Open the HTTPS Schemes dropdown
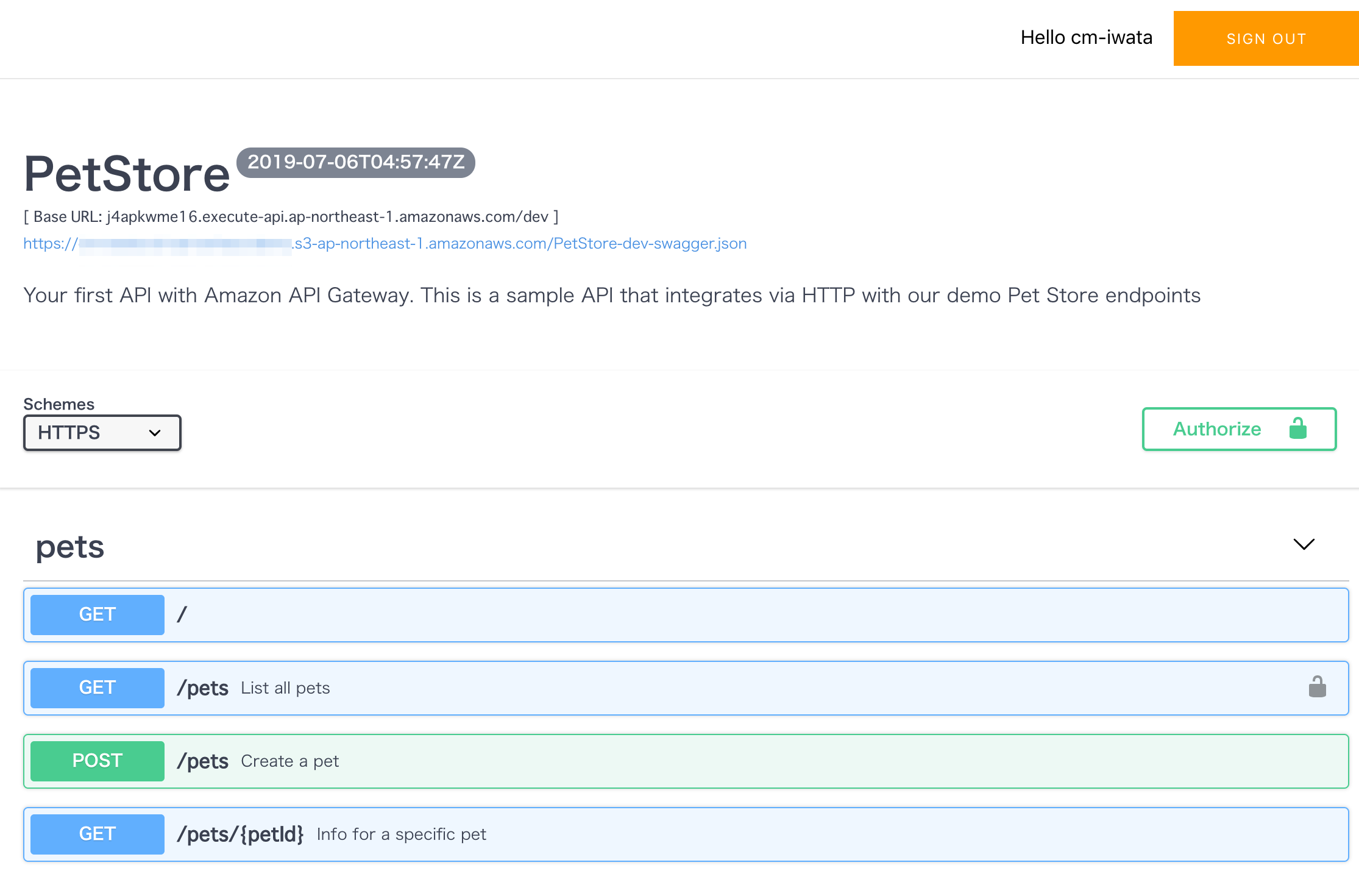This screenshot has height=896, width=1359. click(102, 433)
